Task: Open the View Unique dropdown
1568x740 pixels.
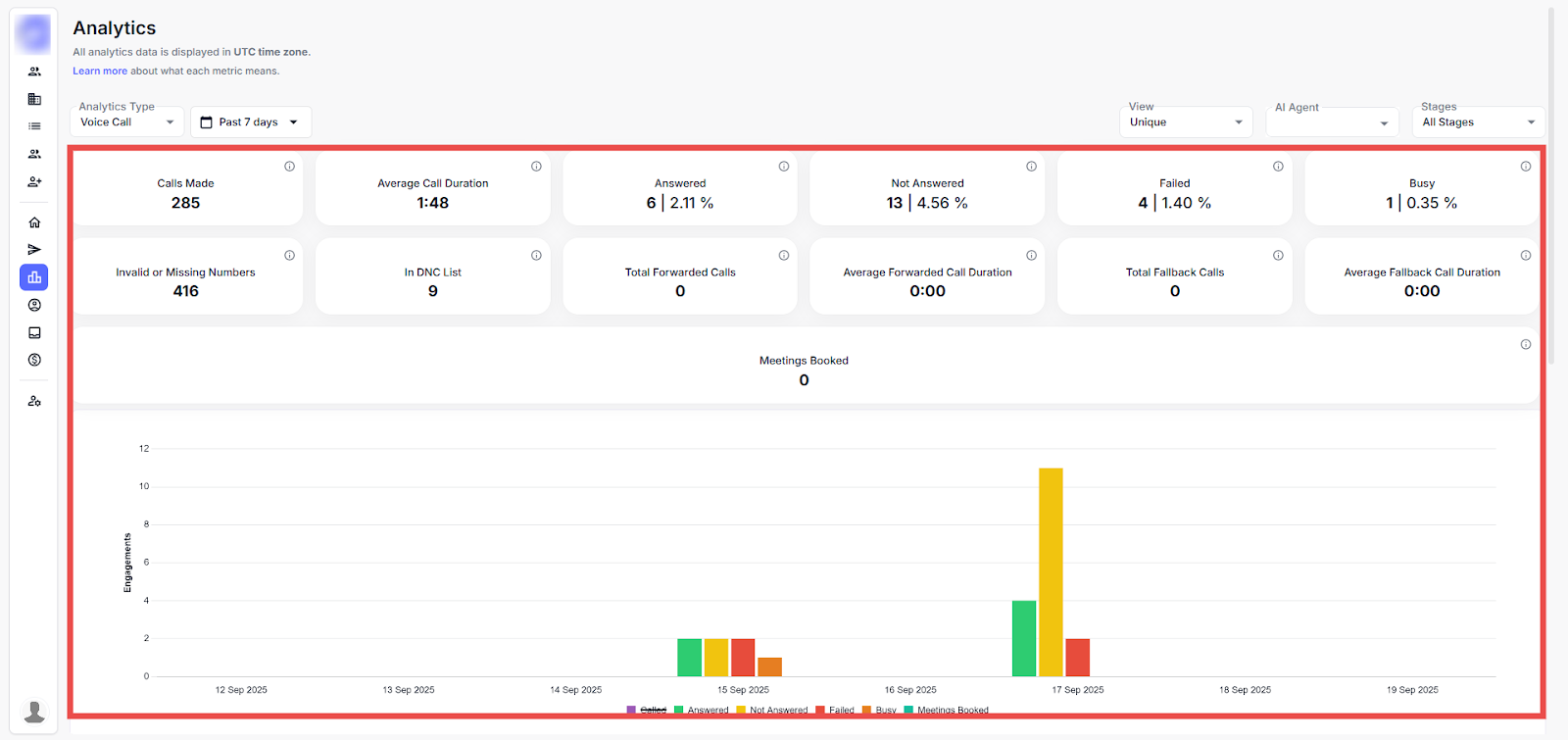Action: point(1185,123)
